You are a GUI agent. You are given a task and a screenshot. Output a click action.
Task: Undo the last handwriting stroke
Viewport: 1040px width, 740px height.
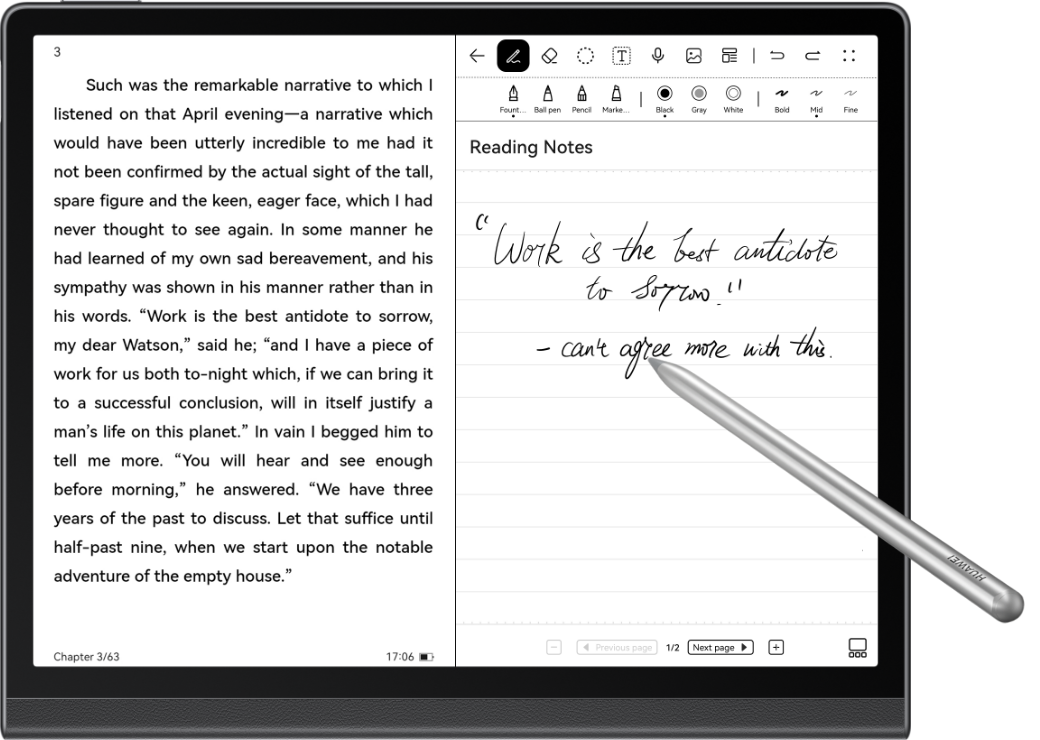point(777,55)
